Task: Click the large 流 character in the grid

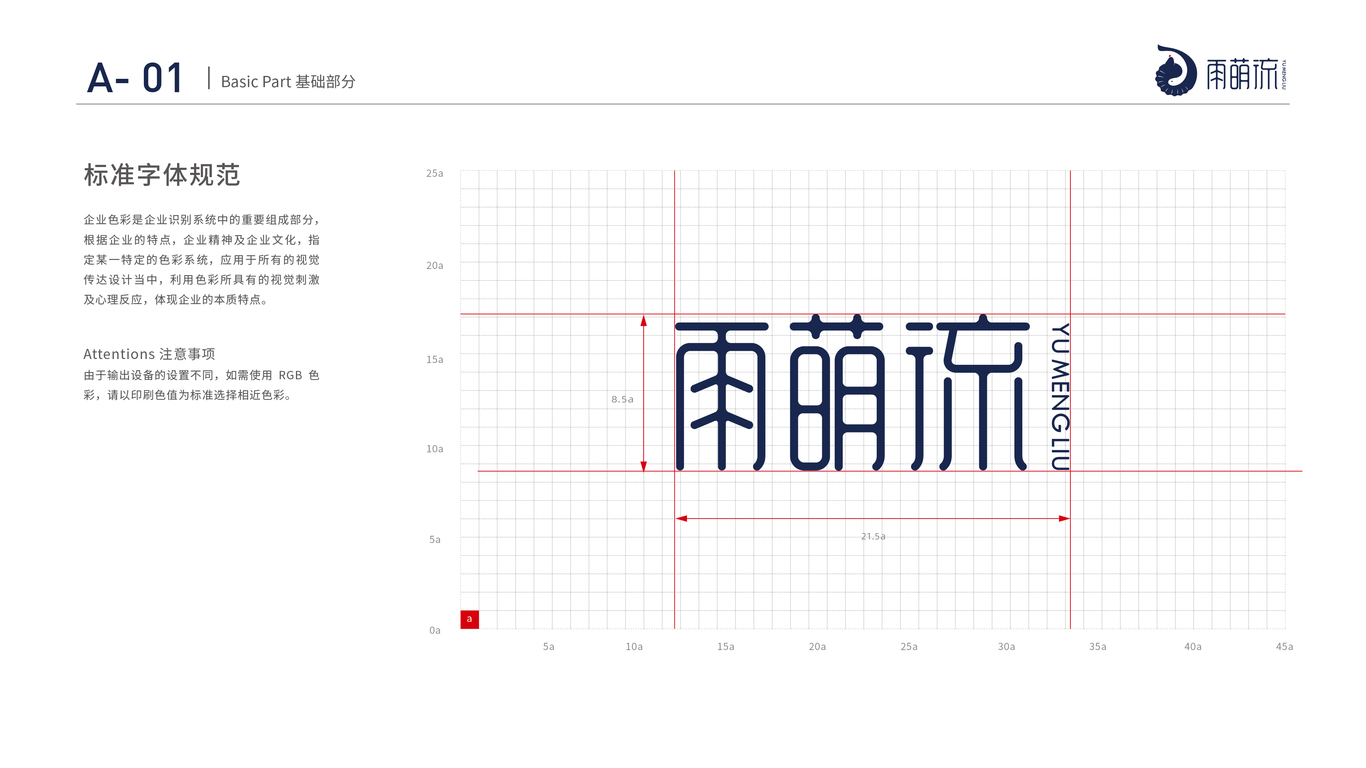Action: (967, 393)
